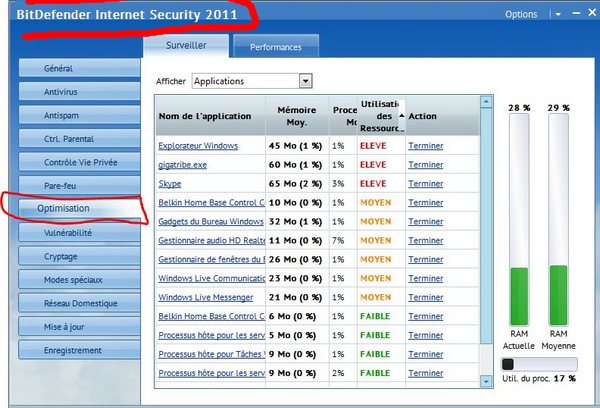Sort by the Action column header
The image size is (600, 408).
point(442,116)
